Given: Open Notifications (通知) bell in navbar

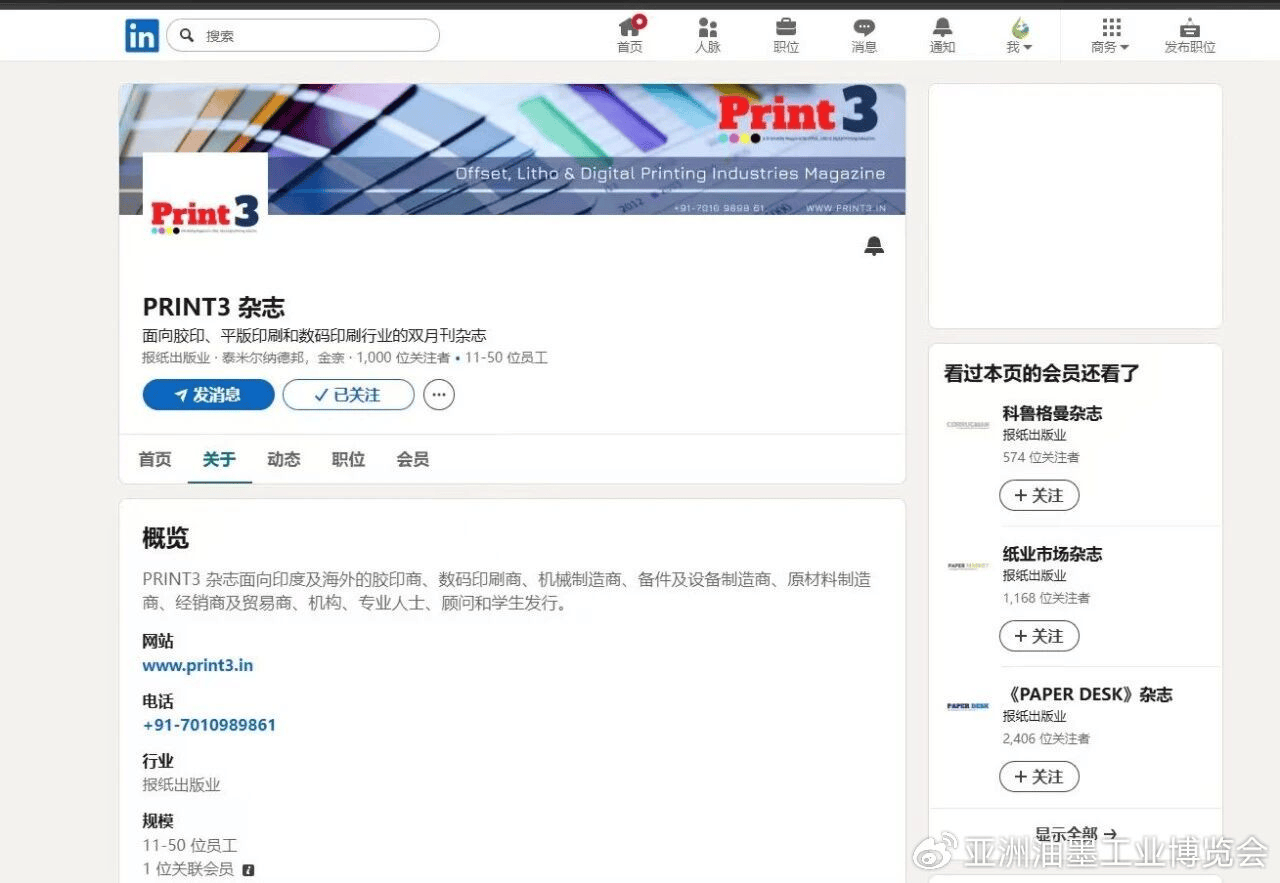Looking at the screenshot, I should [942, 28].
